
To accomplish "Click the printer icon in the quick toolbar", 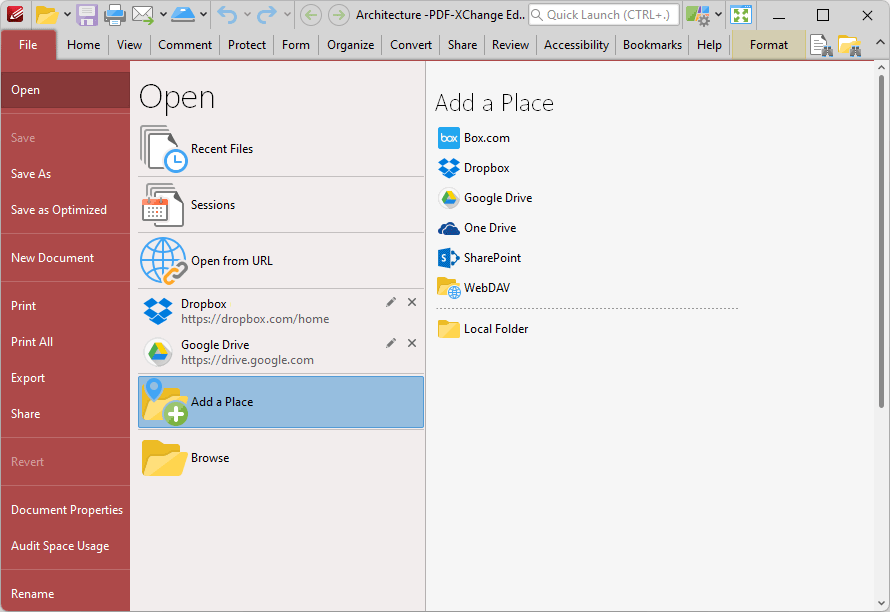I will click(115, 15).
